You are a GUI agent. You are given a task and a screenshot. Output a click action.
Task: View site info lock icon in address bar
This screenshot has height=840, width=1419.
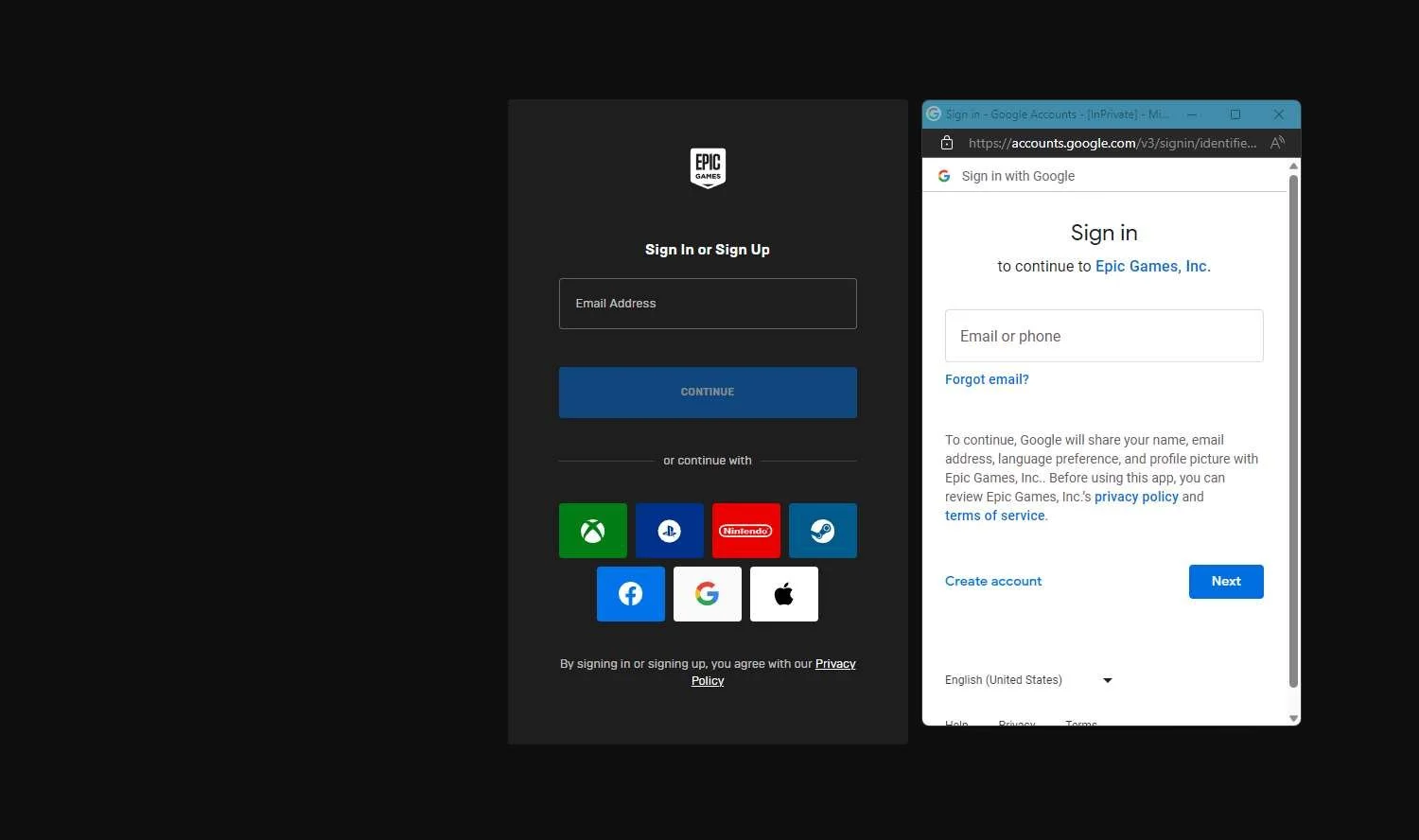(946, 143)
